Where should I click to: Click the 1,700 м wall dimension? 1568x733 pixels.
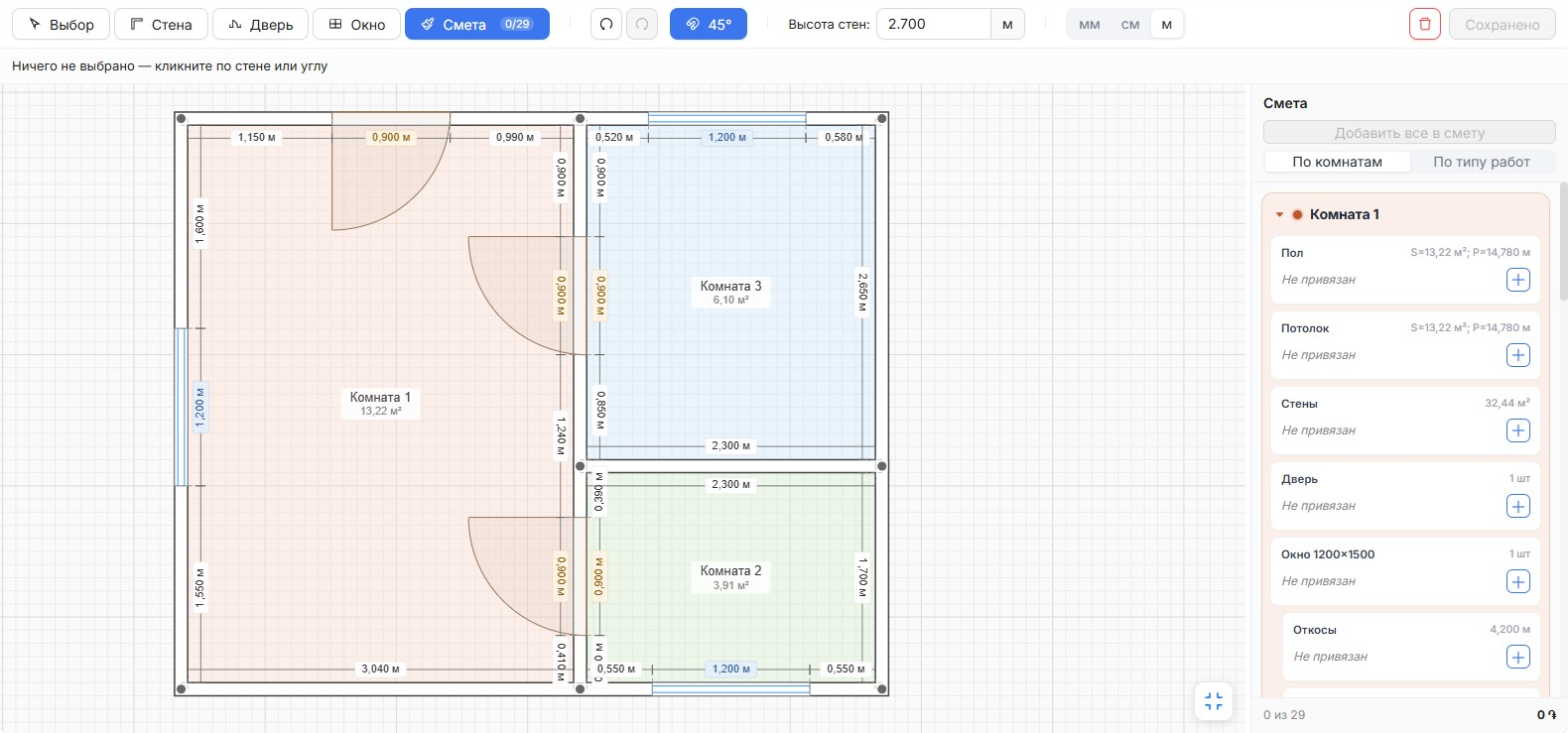862,576
